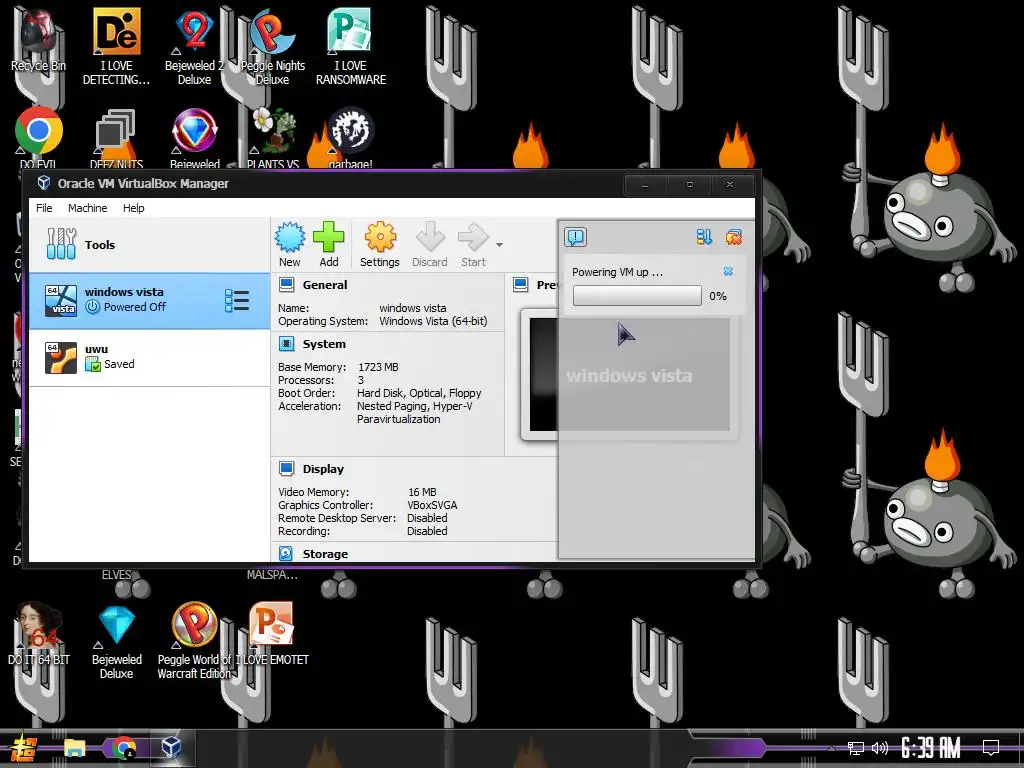Click the Powering VM up progress bar
Image resolution: width=1024 pixels, height=768 pixels.
click(637, 296)
